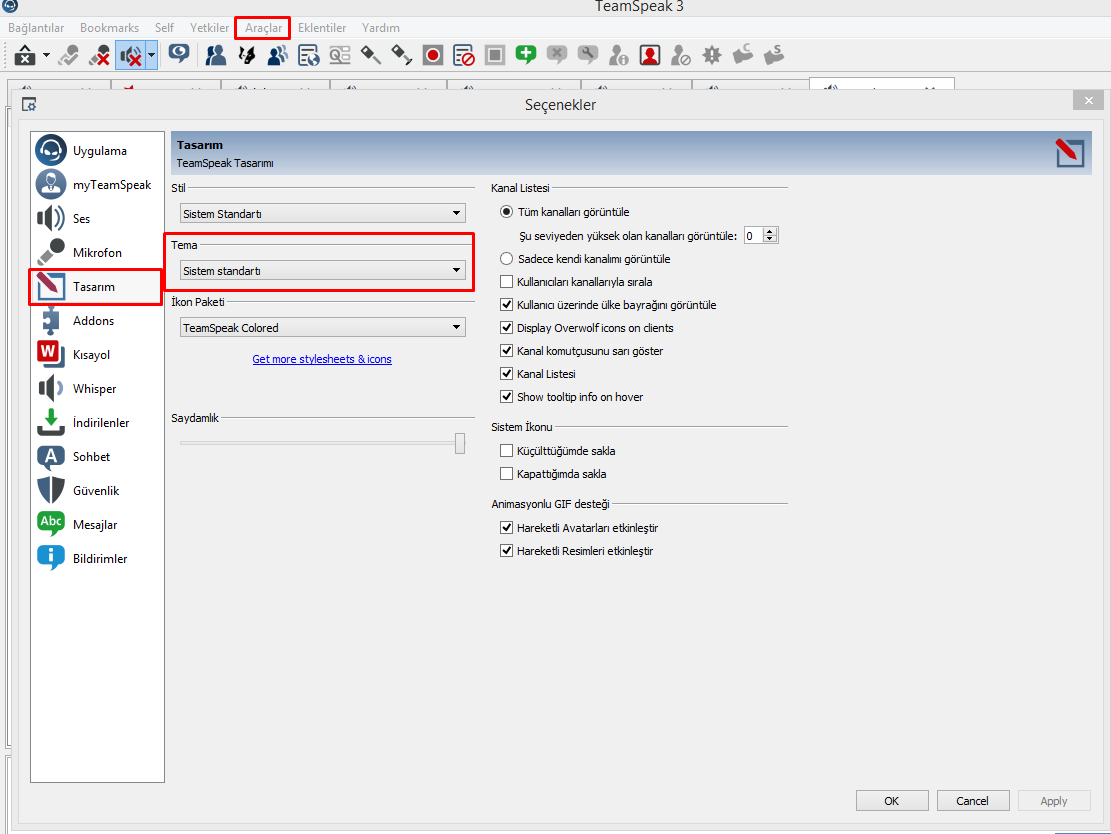
Task: Open the contacts icon with two users
Action: (215, 55)
